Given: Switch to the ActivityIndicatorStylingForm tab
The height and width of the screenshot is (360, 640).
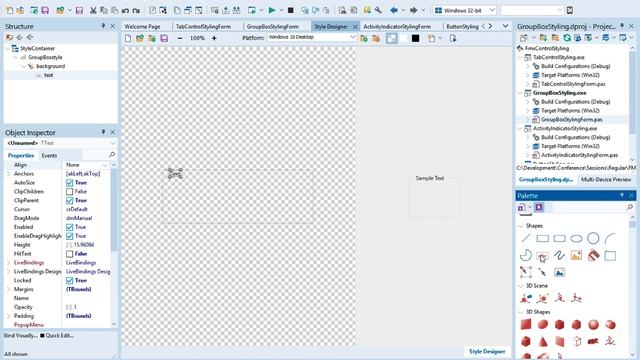Looking at the screenshot, I should tap(397, 27).
